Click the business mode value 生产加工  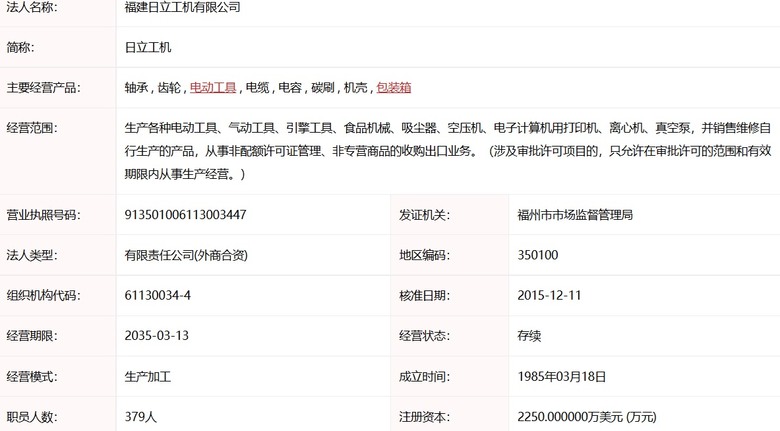click(148, 377)
